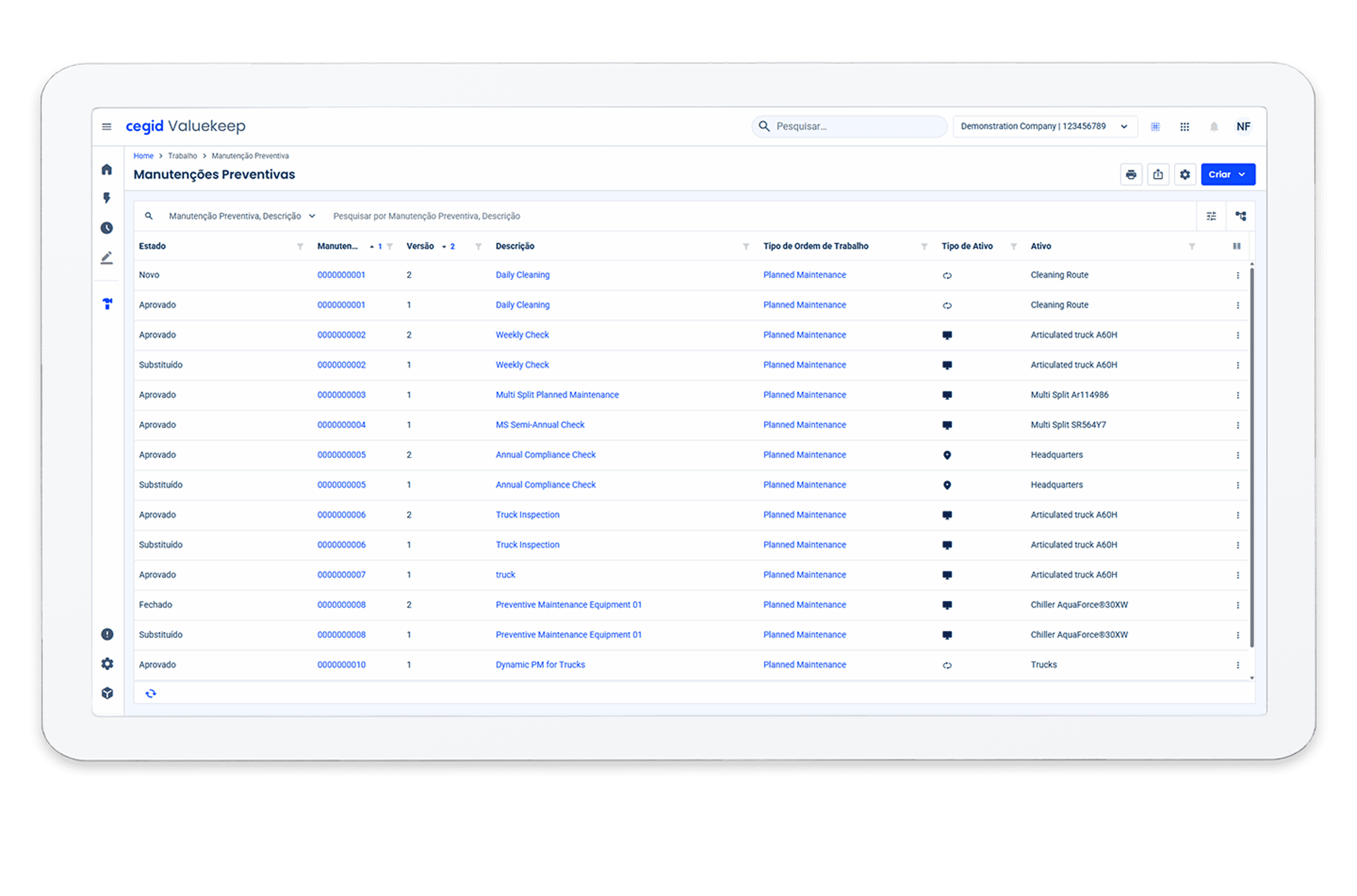Image resolution: width=1357 pixels, height=896 pixels.
Task: Click the export/share icon button
Action: coord(1158,174)
